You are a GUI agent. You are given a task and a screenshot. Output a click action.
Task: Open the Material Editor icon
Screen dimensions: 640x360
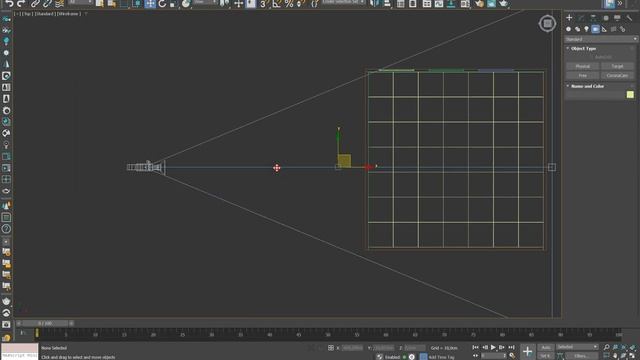point(465,4)
